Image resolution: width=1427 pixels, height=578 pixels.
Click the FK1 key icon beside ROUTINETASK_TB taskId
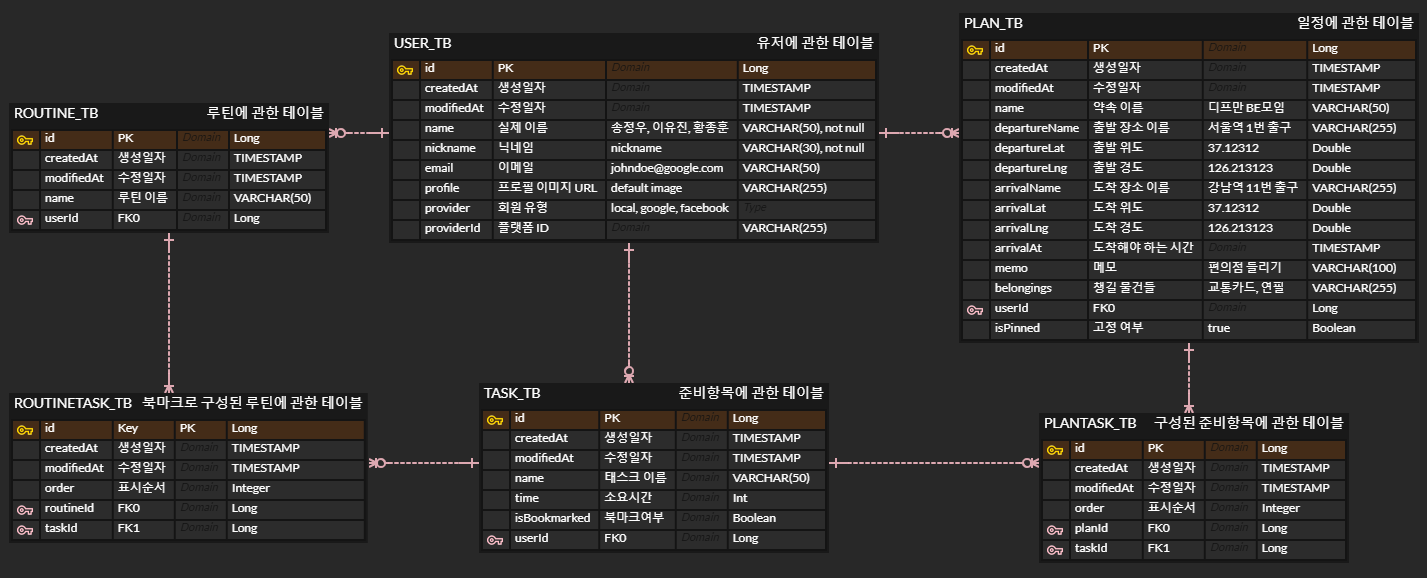[24, 528]
